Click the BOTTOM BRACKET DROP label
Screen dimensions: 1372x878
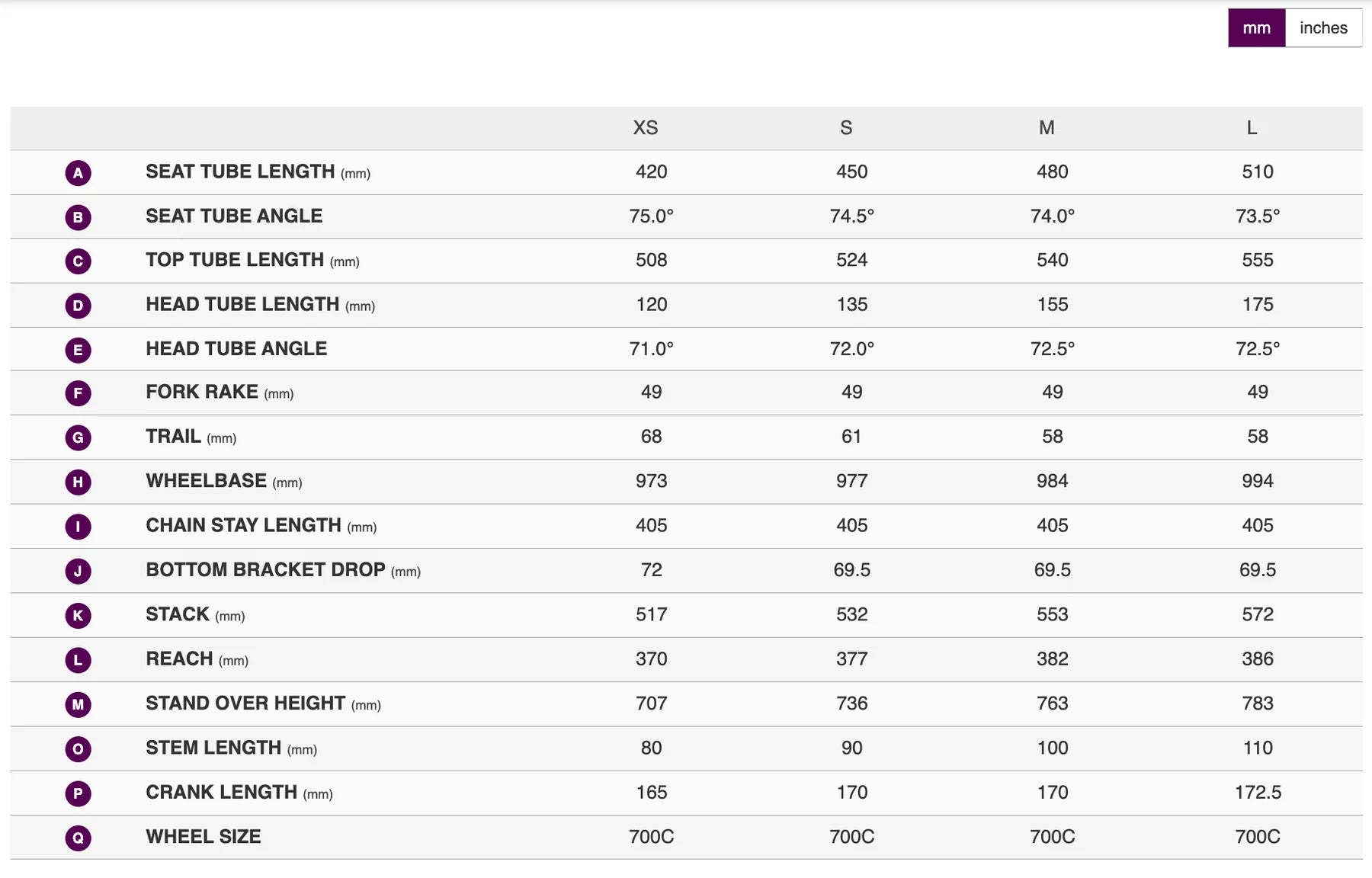[x=265, y=570]
